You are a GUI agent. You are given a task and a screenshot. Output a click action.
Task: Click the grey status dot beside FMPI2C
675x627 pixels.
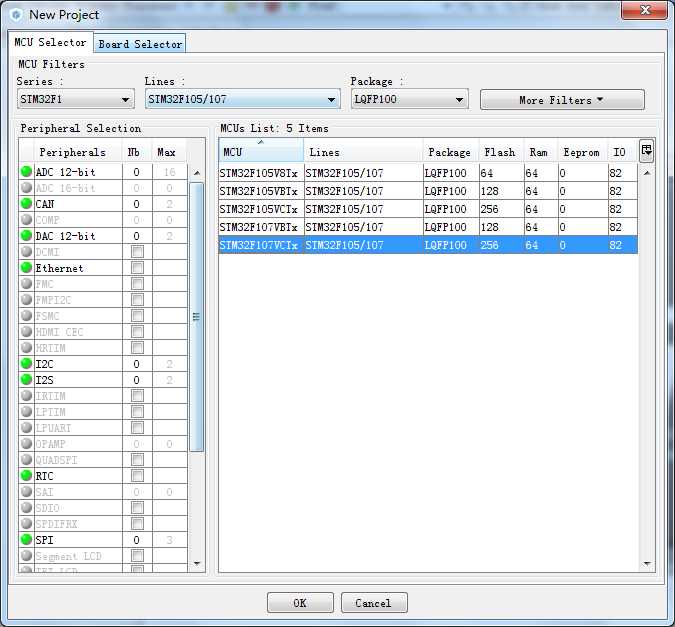coord(26,299)
